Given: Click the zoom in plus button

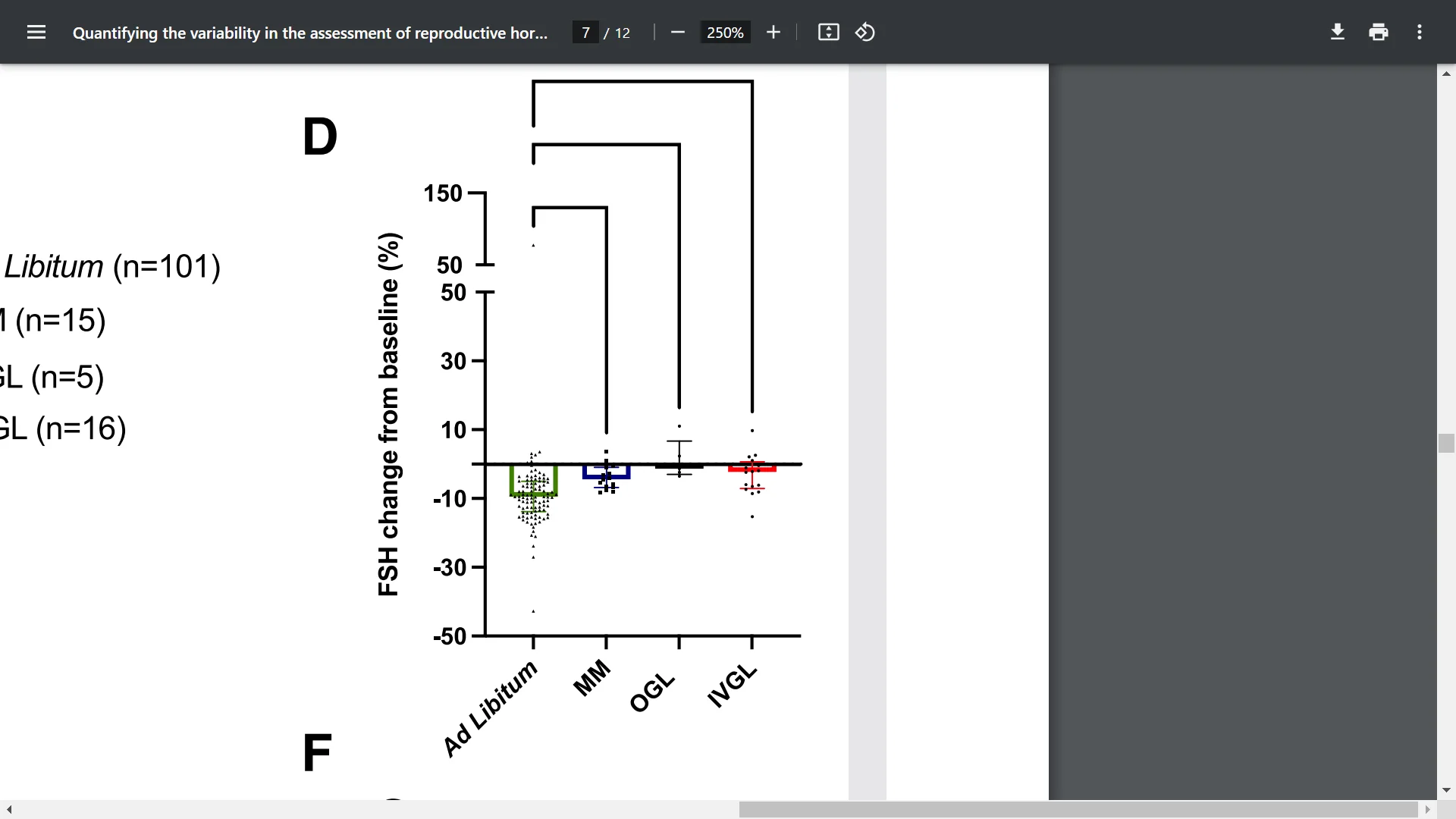Looking at the screenshot, I should pos(773,32).
